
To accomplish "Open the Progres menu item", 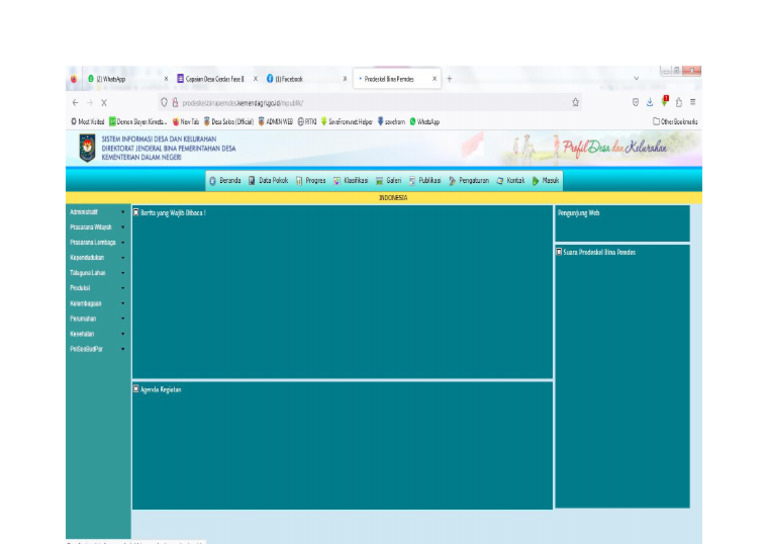I will (311, 181).
